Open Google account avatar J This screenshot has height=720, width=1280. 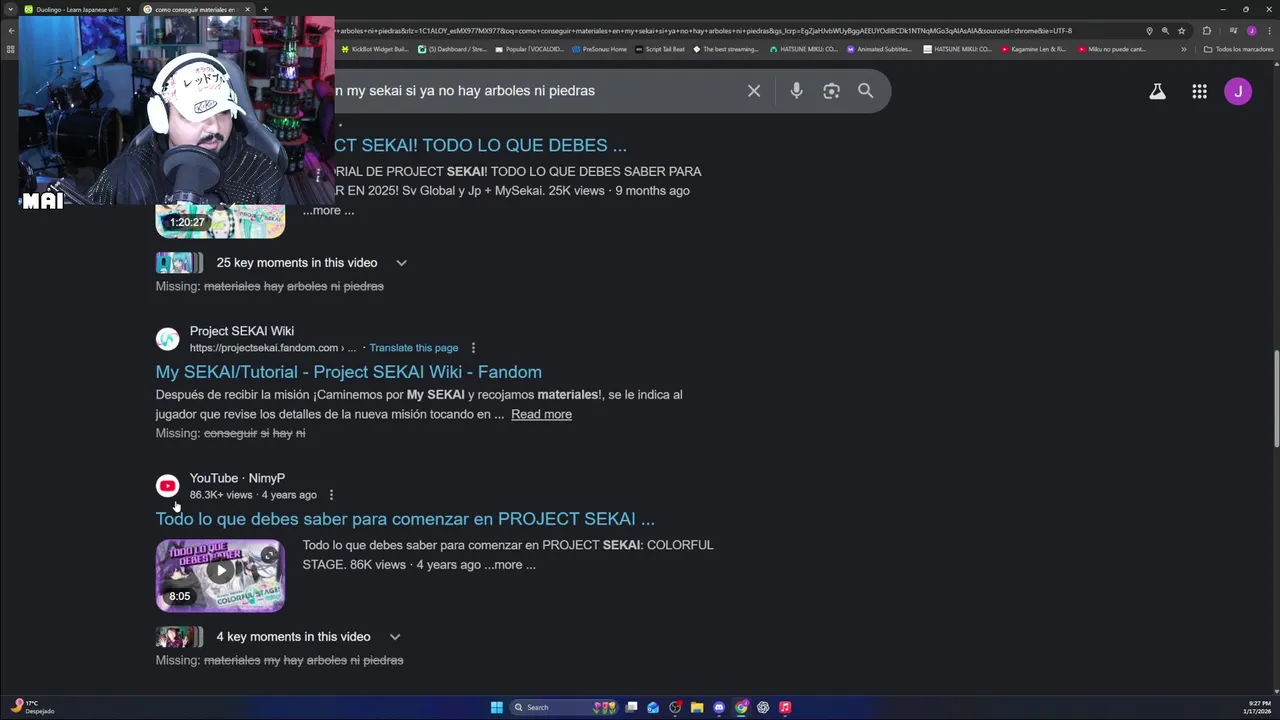pos(1238,91)
